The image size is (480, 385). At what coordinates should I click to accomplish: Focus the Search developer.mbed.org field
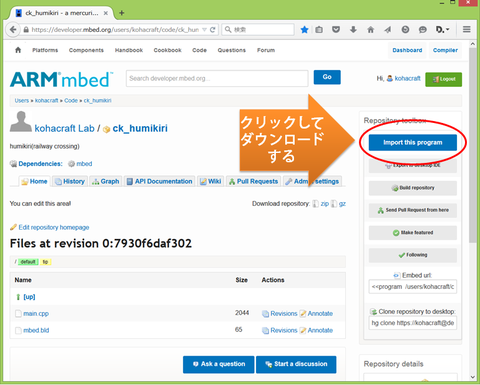[x=217, y=78]
